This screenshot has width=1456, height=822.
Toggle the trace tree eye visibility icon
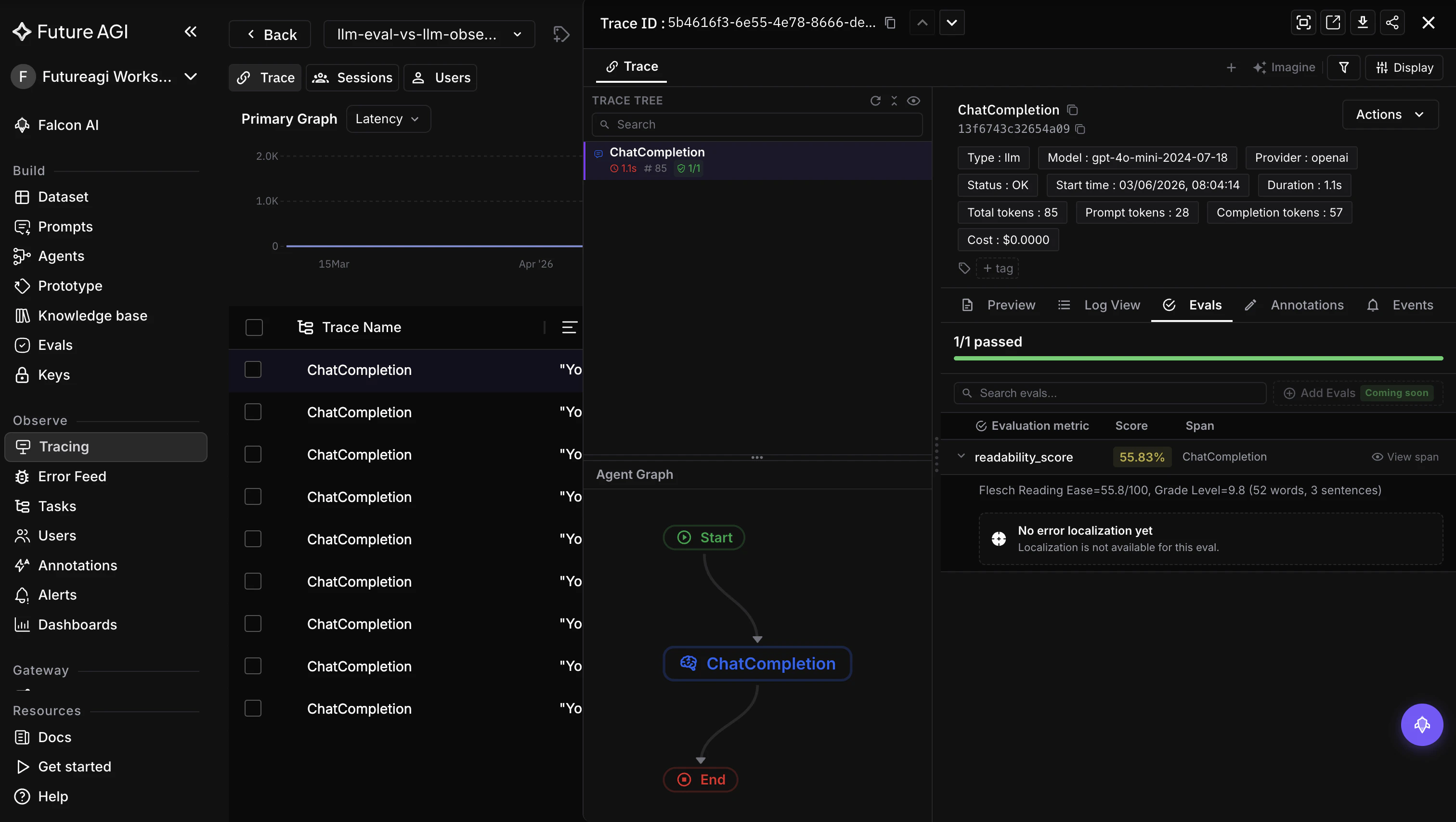click(913, 101)
